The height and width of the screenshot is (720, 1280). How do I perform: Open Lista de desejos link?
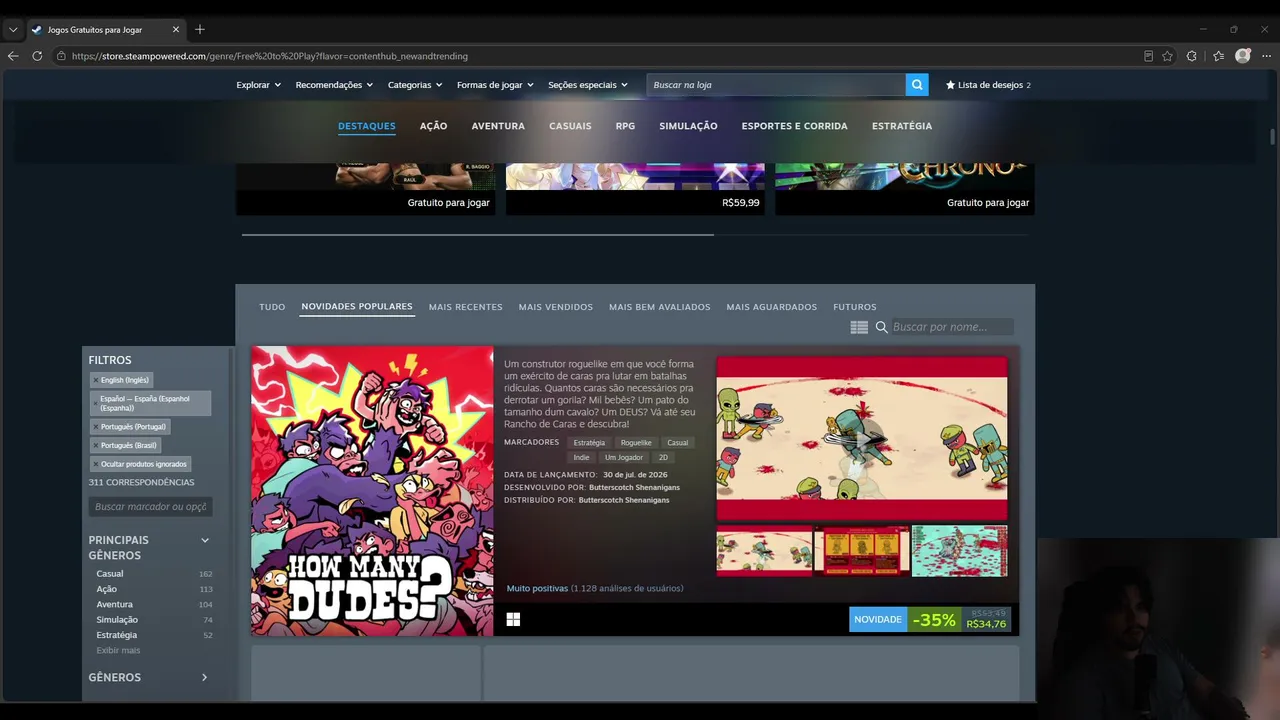coord(988,85)
